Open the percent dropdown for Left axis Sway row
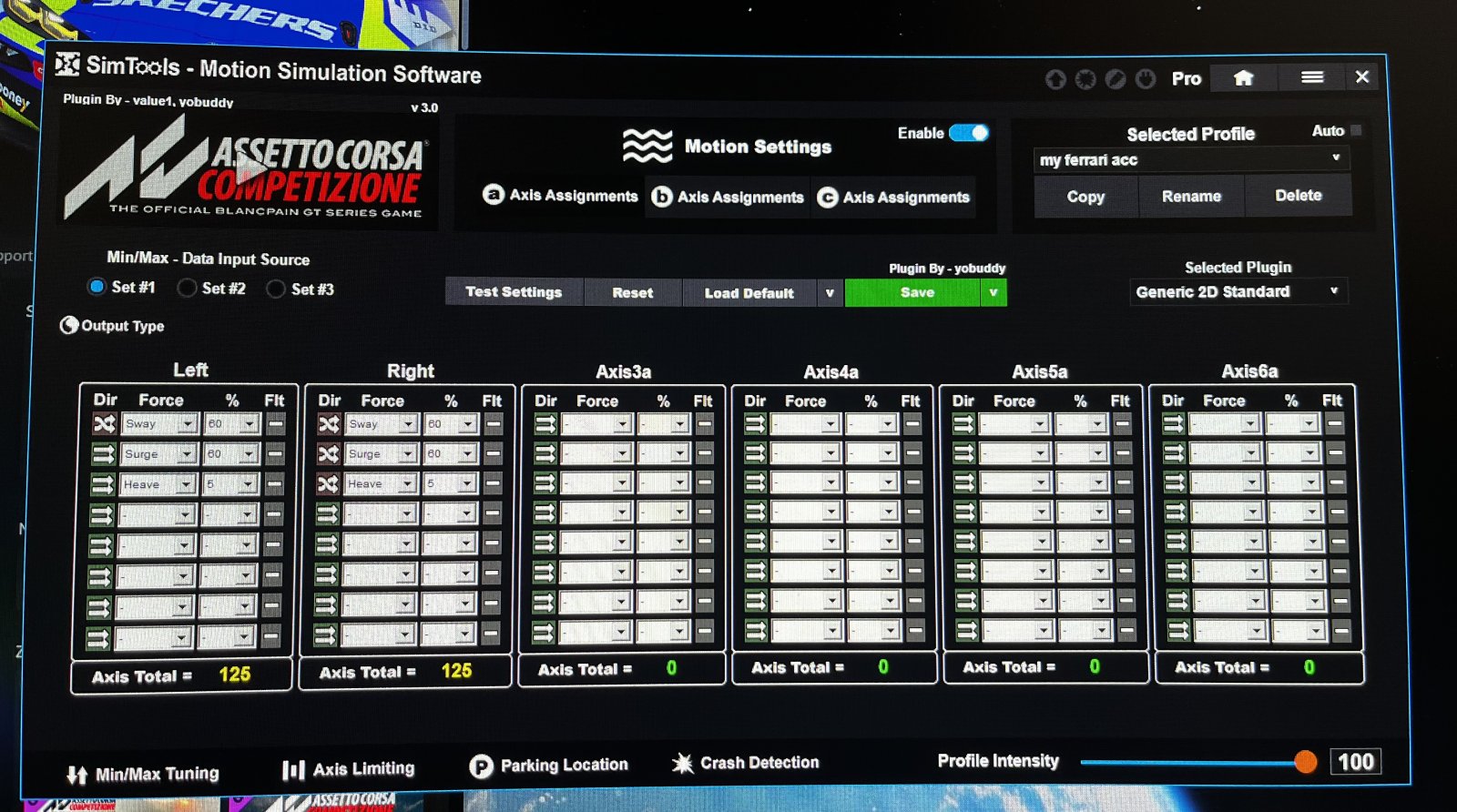 tap(231, 423)
